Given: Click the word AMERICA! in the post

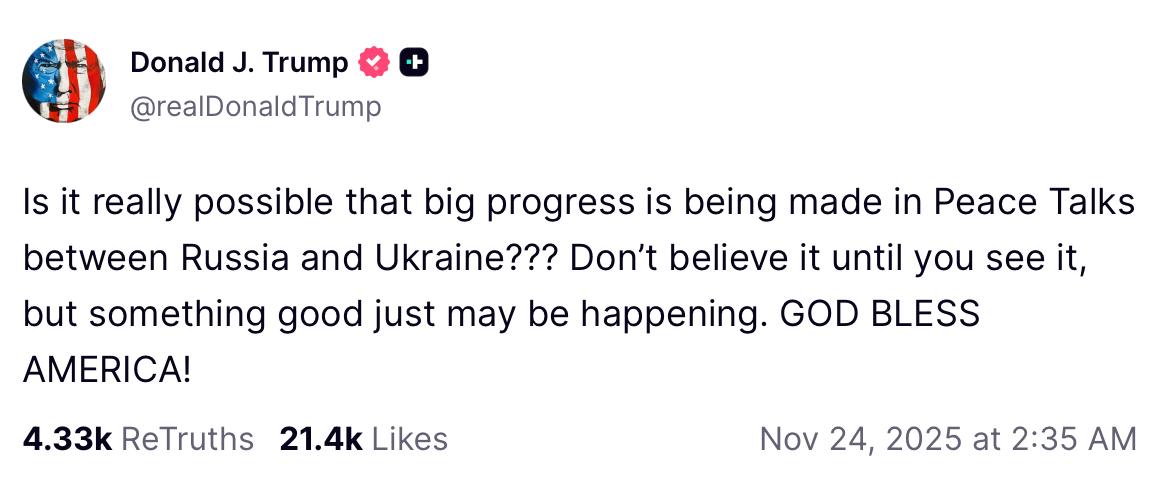Looking at the screenshot, I should [x=106, y=370].
